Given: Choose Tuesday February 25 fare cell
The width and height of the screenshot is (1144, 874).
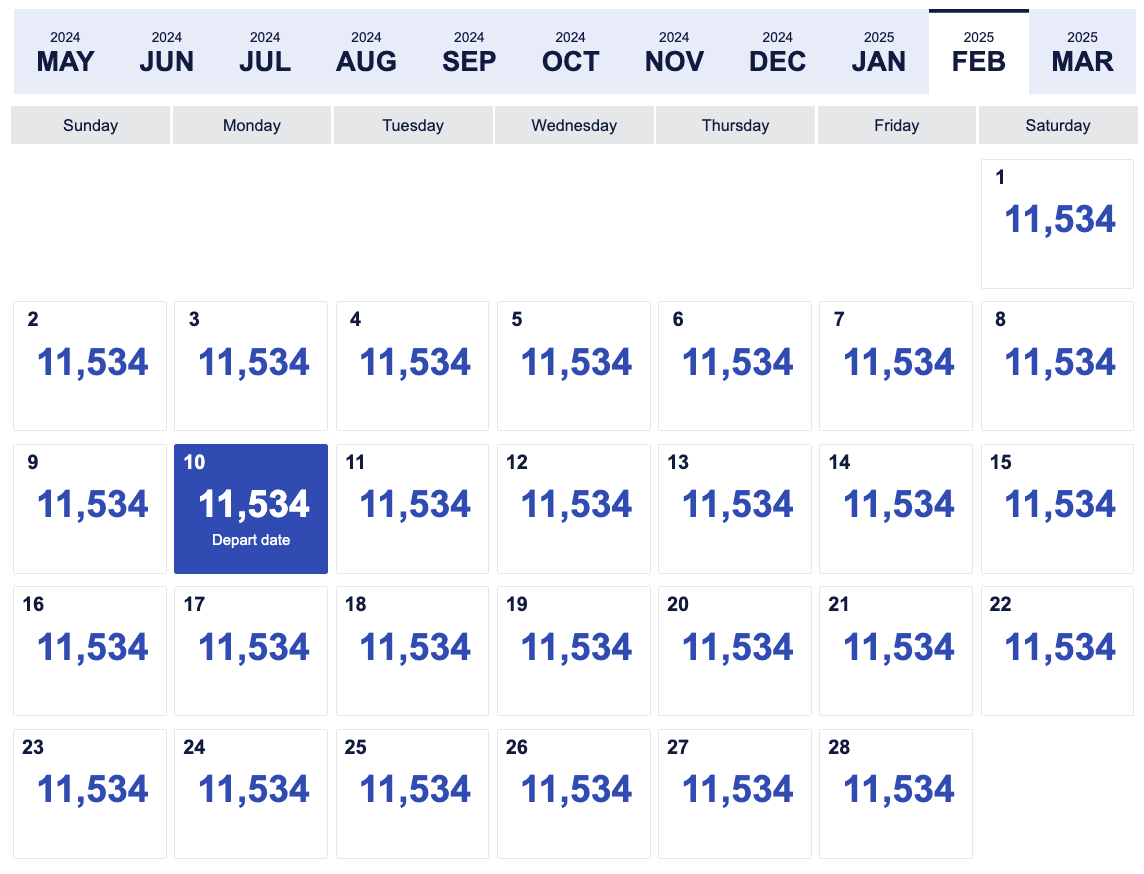Looking at the screenshot, I should click(412, 794).
